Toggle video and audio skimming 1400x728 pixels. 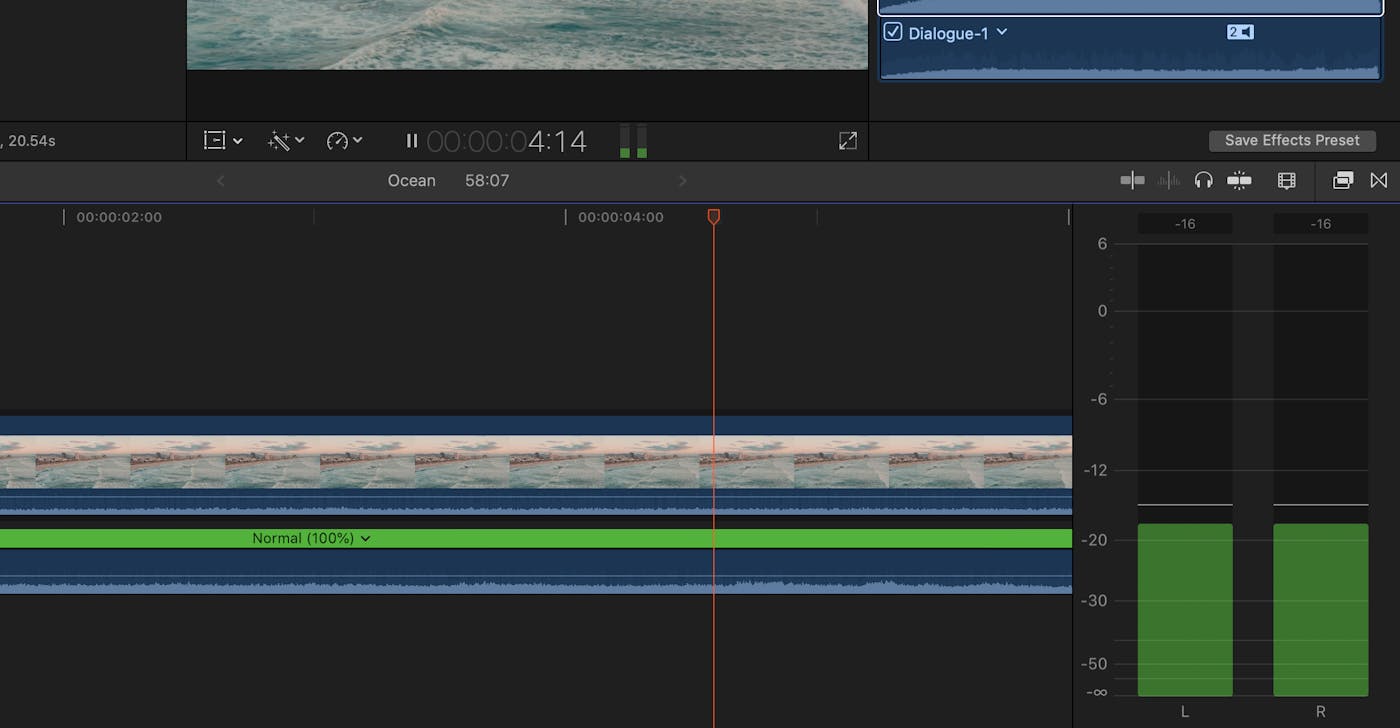click(x=1132, y=180)
